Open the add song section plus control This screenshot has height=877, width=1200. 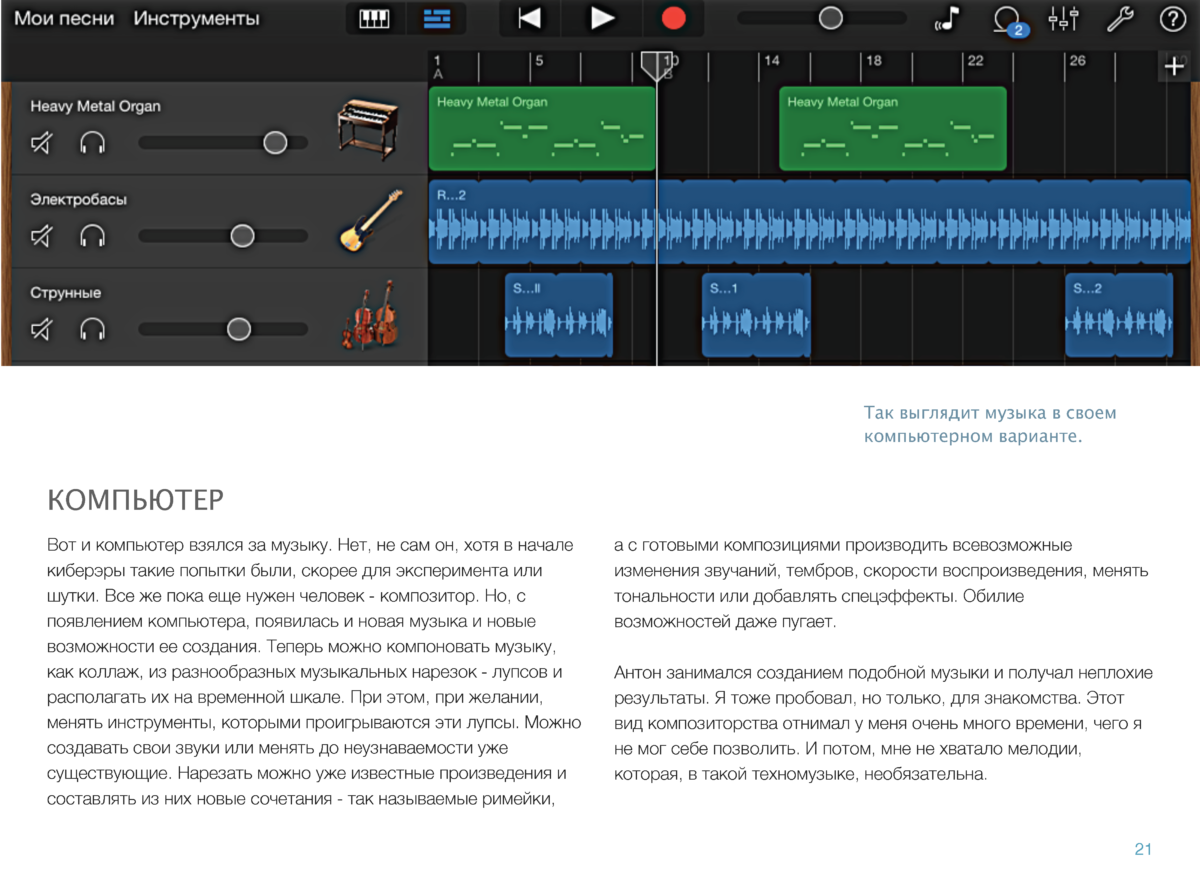(x=1172, y=66)
